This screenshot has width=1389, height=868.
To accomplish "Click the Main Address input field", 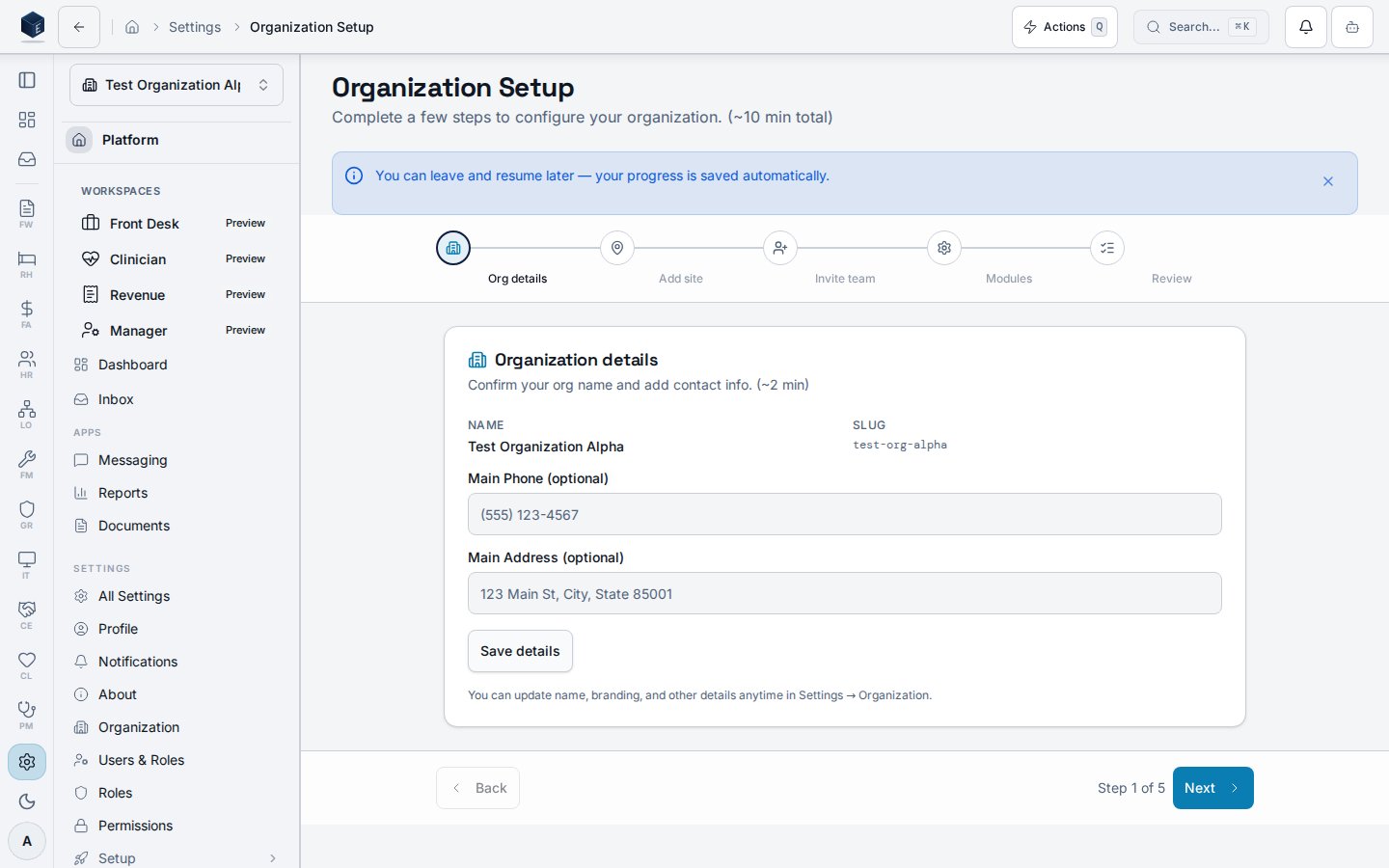I will tap(845, 593).
